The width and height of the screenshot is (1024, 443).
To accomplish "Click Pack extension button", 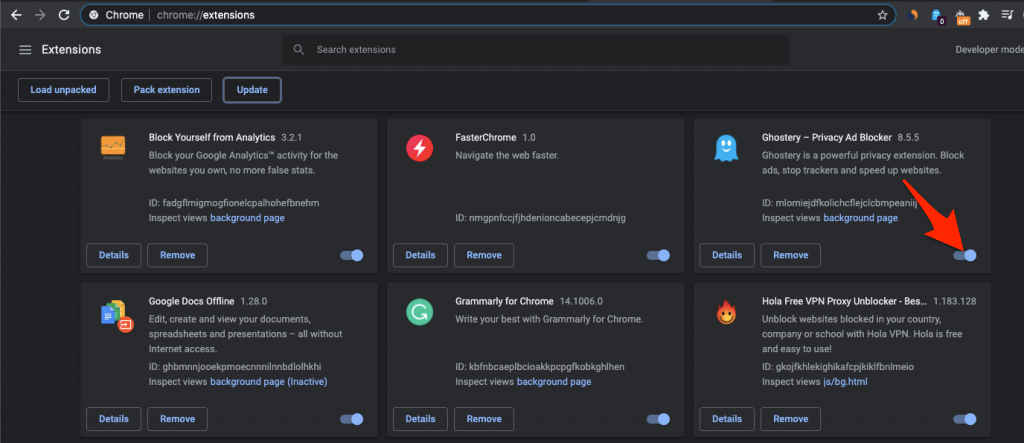I will coord(167,90).
